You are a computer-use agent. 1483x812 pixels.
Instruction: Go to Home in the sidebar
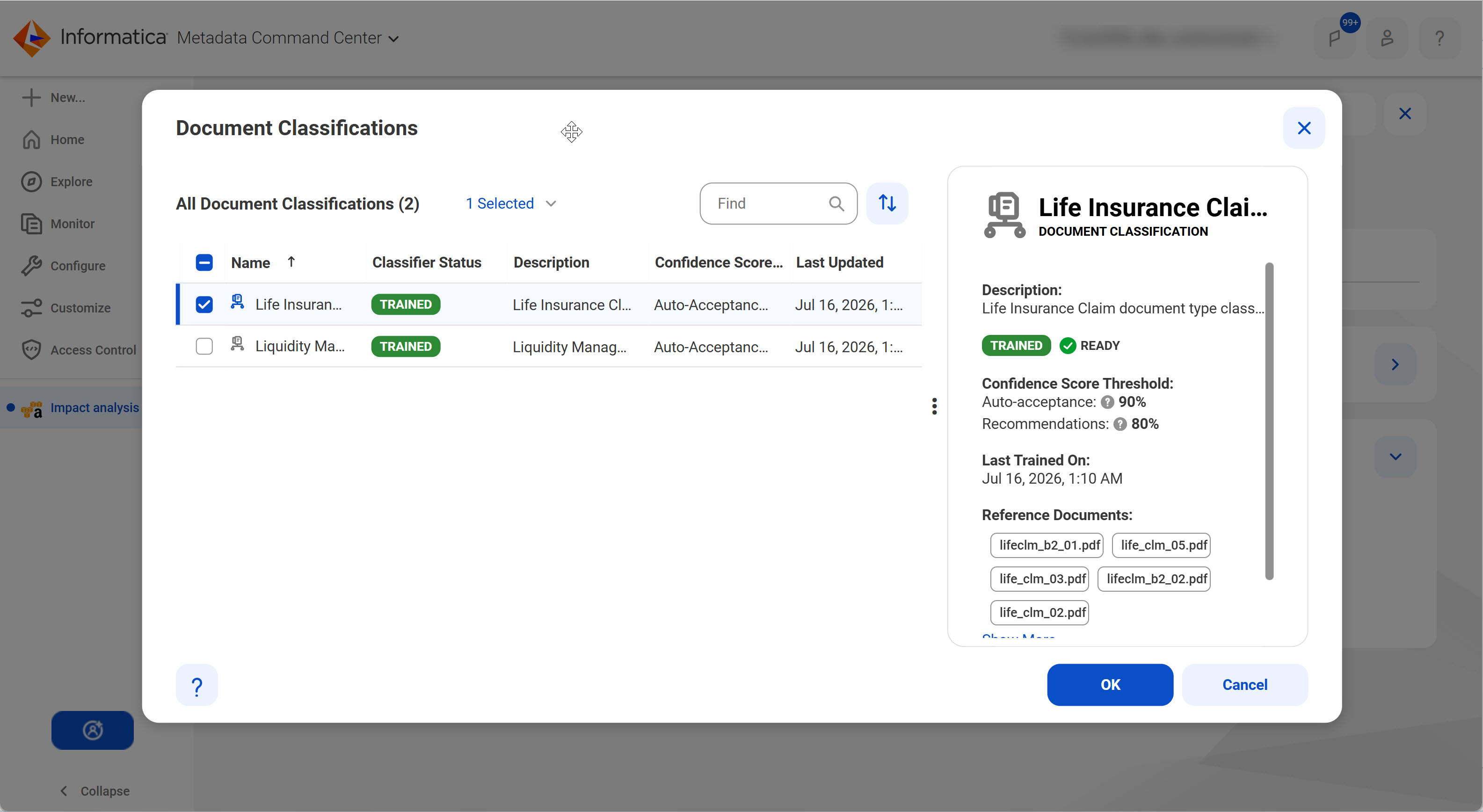coord(53,139)
